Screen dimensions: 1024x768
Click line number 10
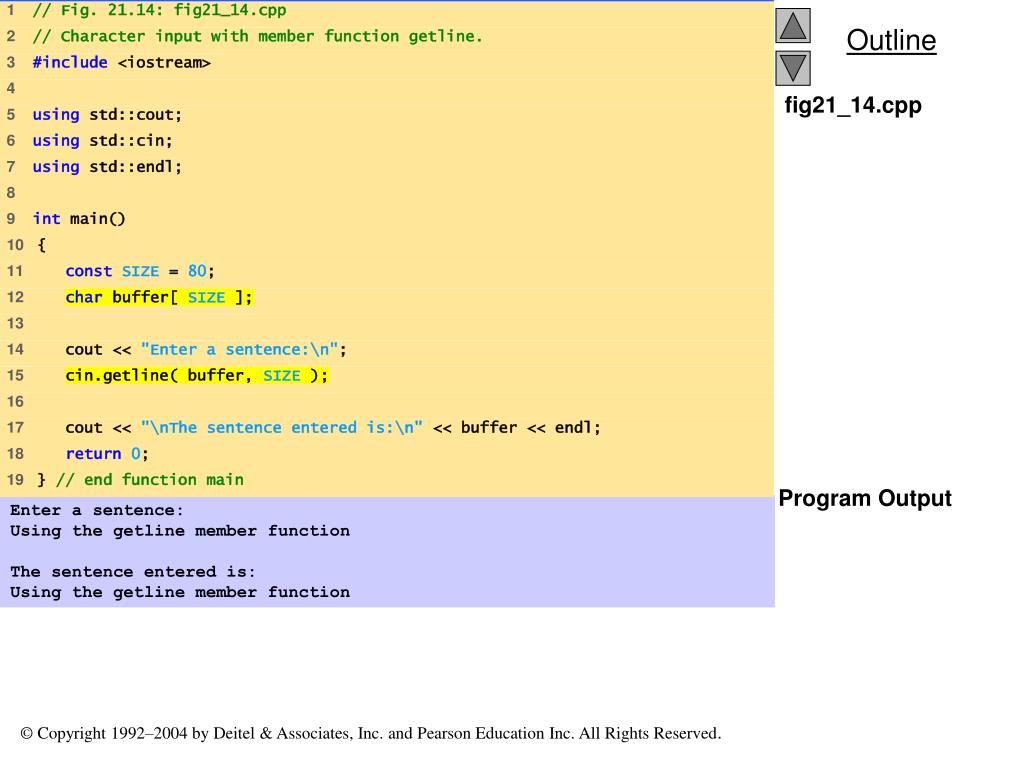pos(15,245)
